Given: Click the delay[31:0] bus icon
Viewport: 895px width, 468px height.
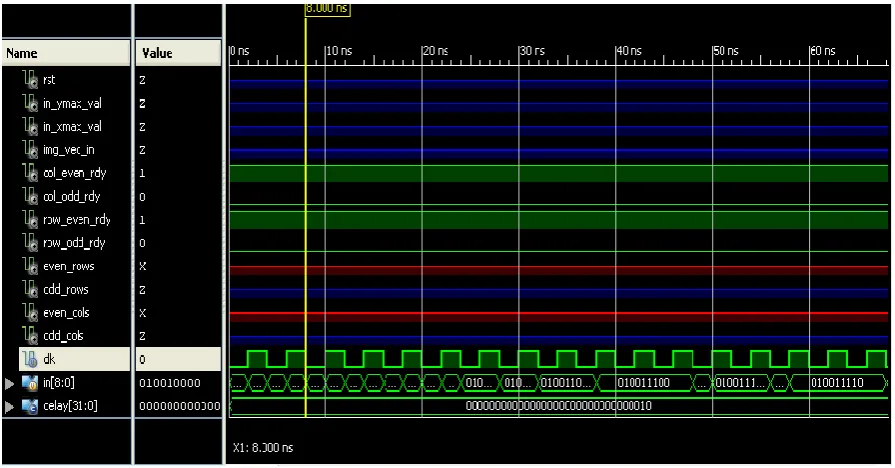Looking at the screenshot, I should [x=30, y=406].
